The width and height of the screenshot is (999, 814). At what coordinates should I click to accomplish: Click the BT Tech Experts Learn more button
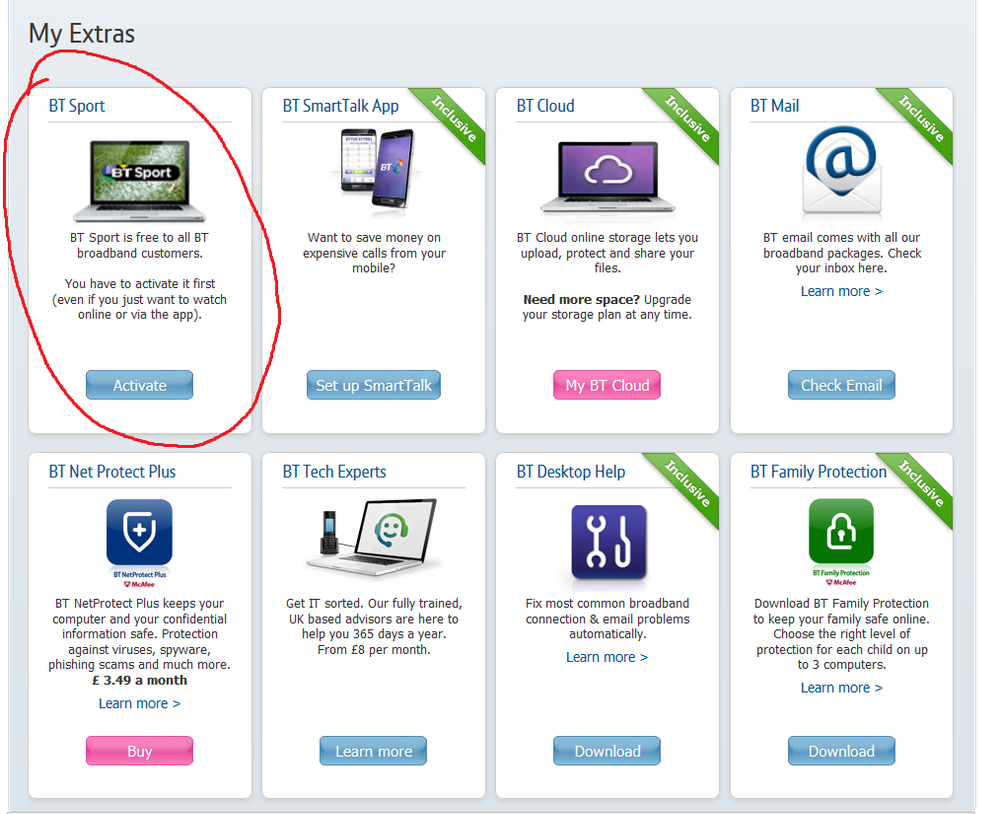[373, 751]
